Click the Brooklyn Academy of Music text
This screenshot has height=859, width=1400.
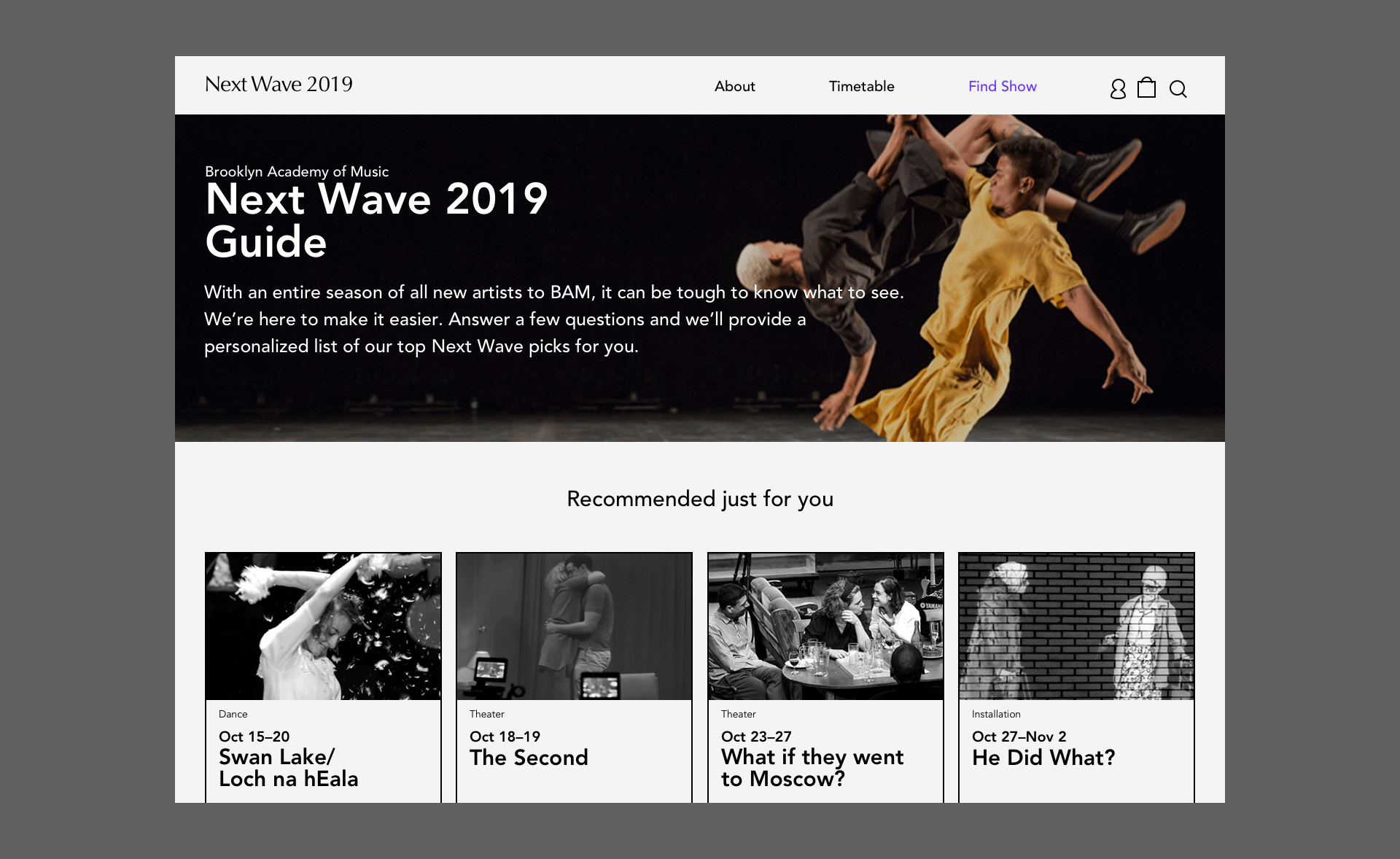coord(297,172)
